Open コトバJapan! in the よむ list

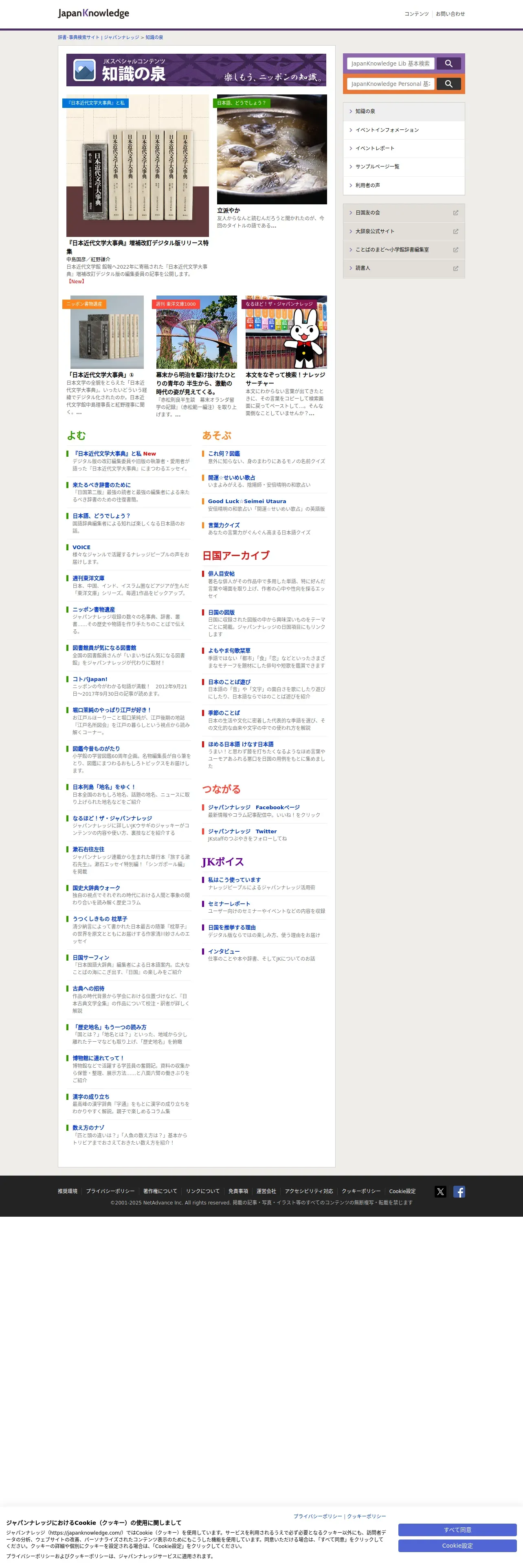coord(90,679)
